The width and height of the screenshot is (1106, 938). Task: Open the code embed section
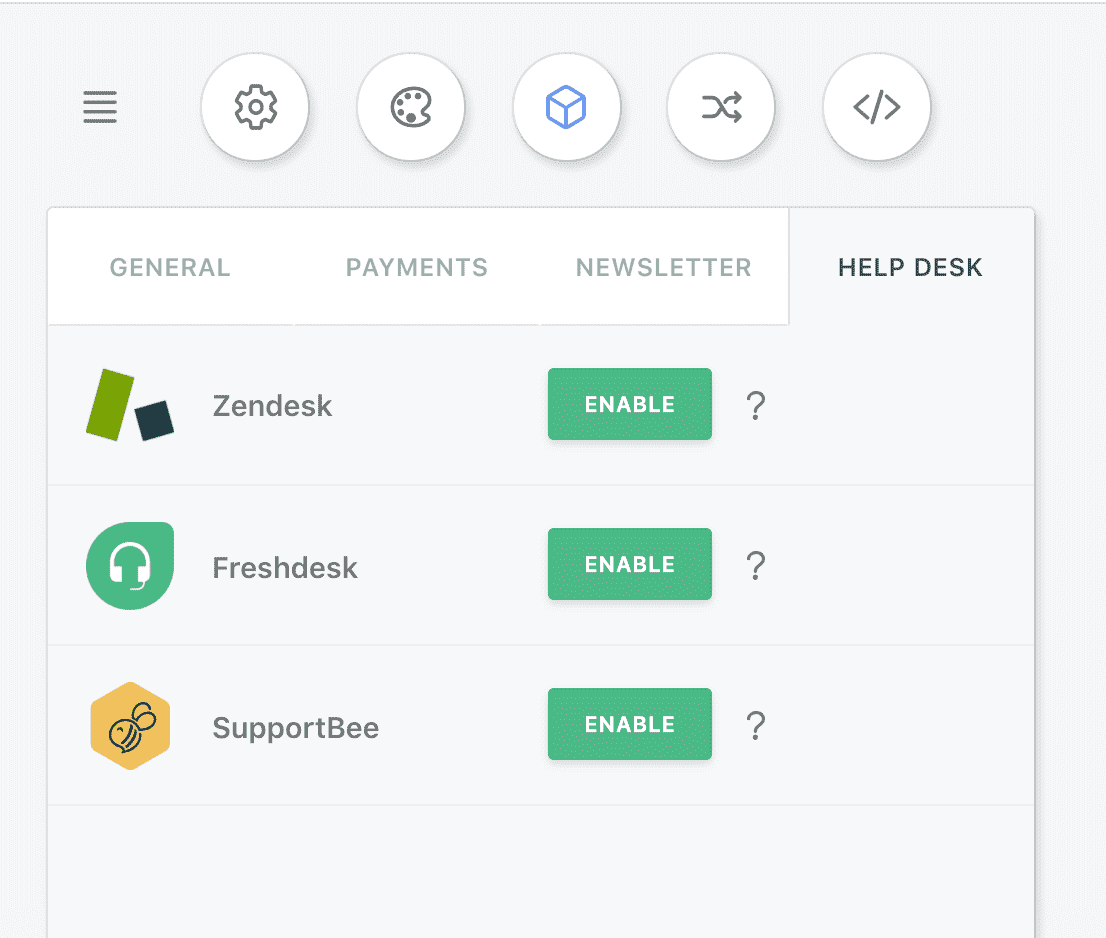click(877, 107)
